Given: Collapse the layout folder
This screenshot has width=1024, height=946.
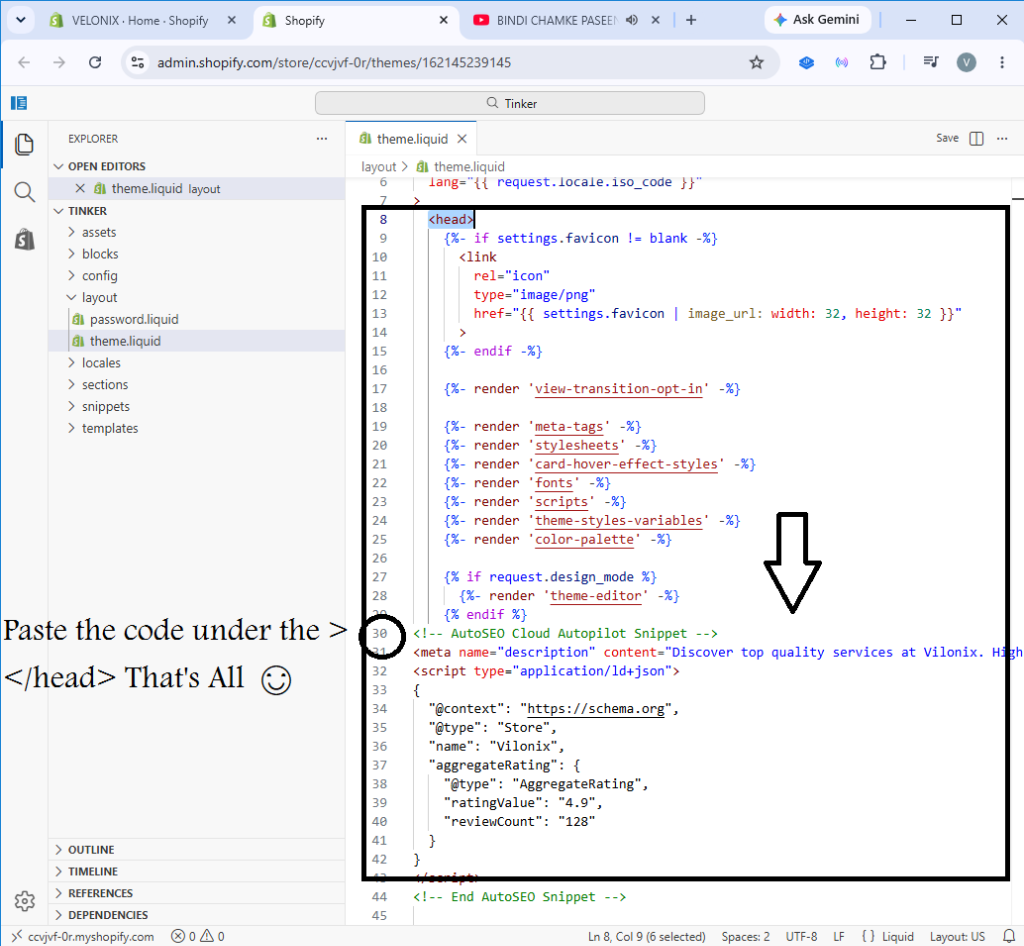Looking at the screenshot, I should tap(99, 297).
